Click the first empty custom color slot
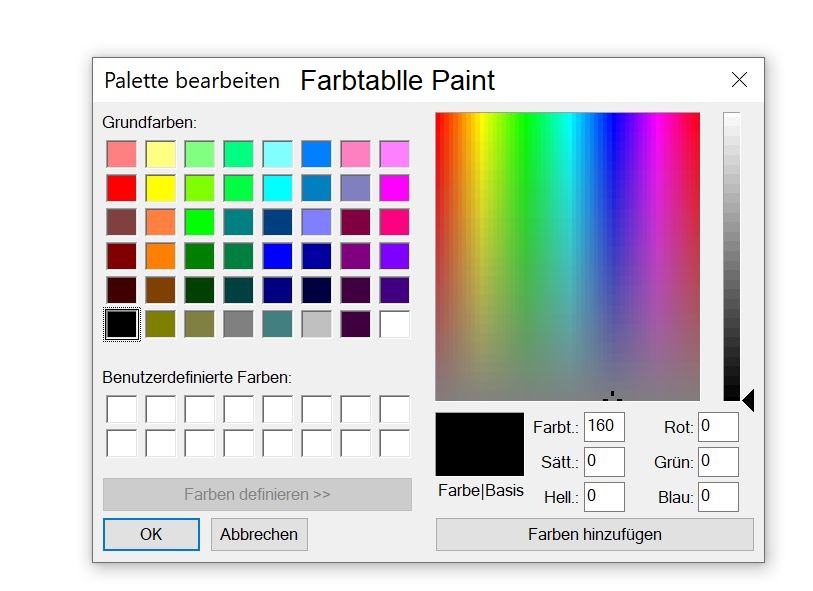 (121, 409)
